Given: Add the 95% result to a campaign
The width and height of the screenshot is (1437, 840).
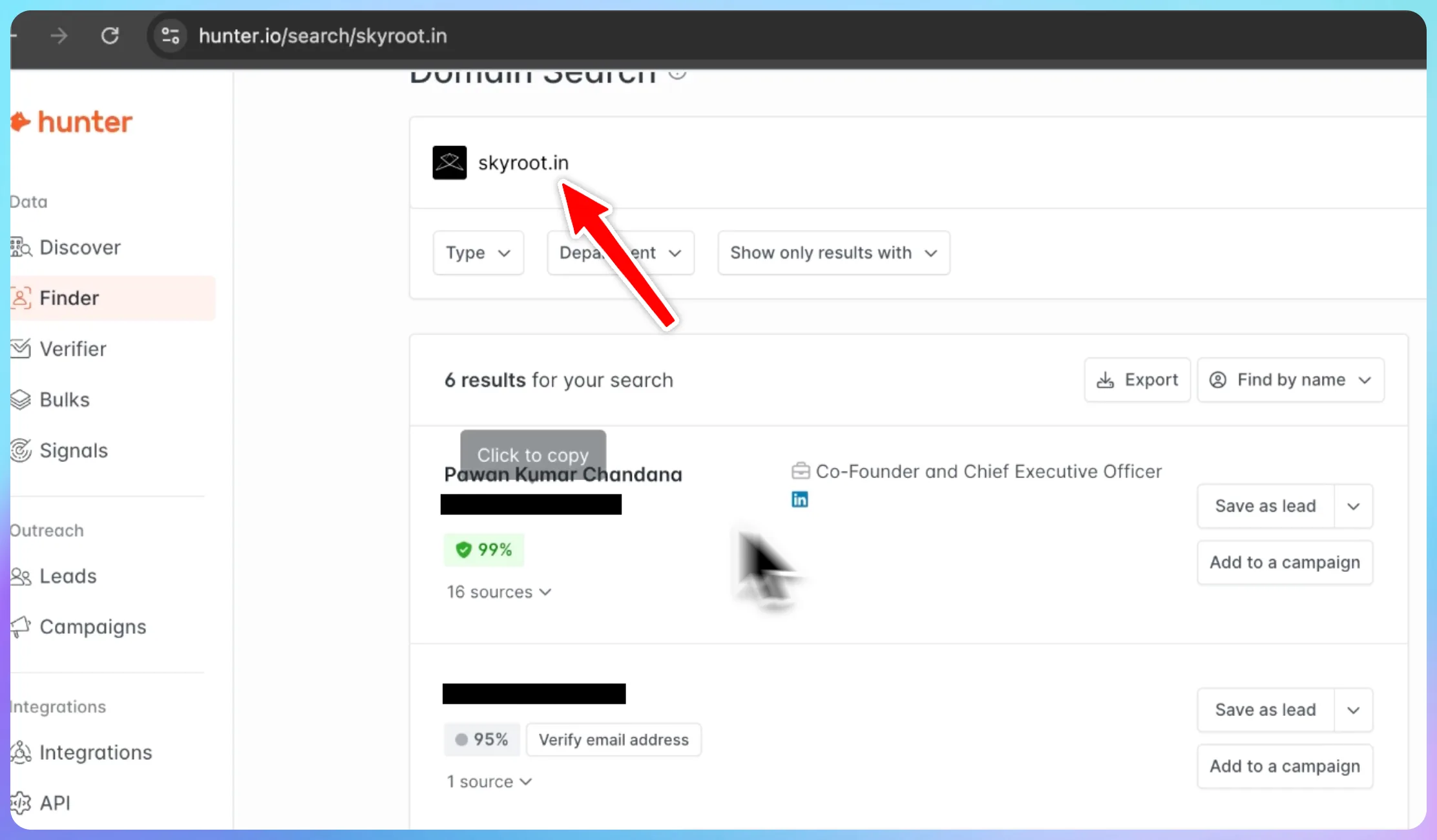Looking at the screenshot, I should tap(1285, 766).
